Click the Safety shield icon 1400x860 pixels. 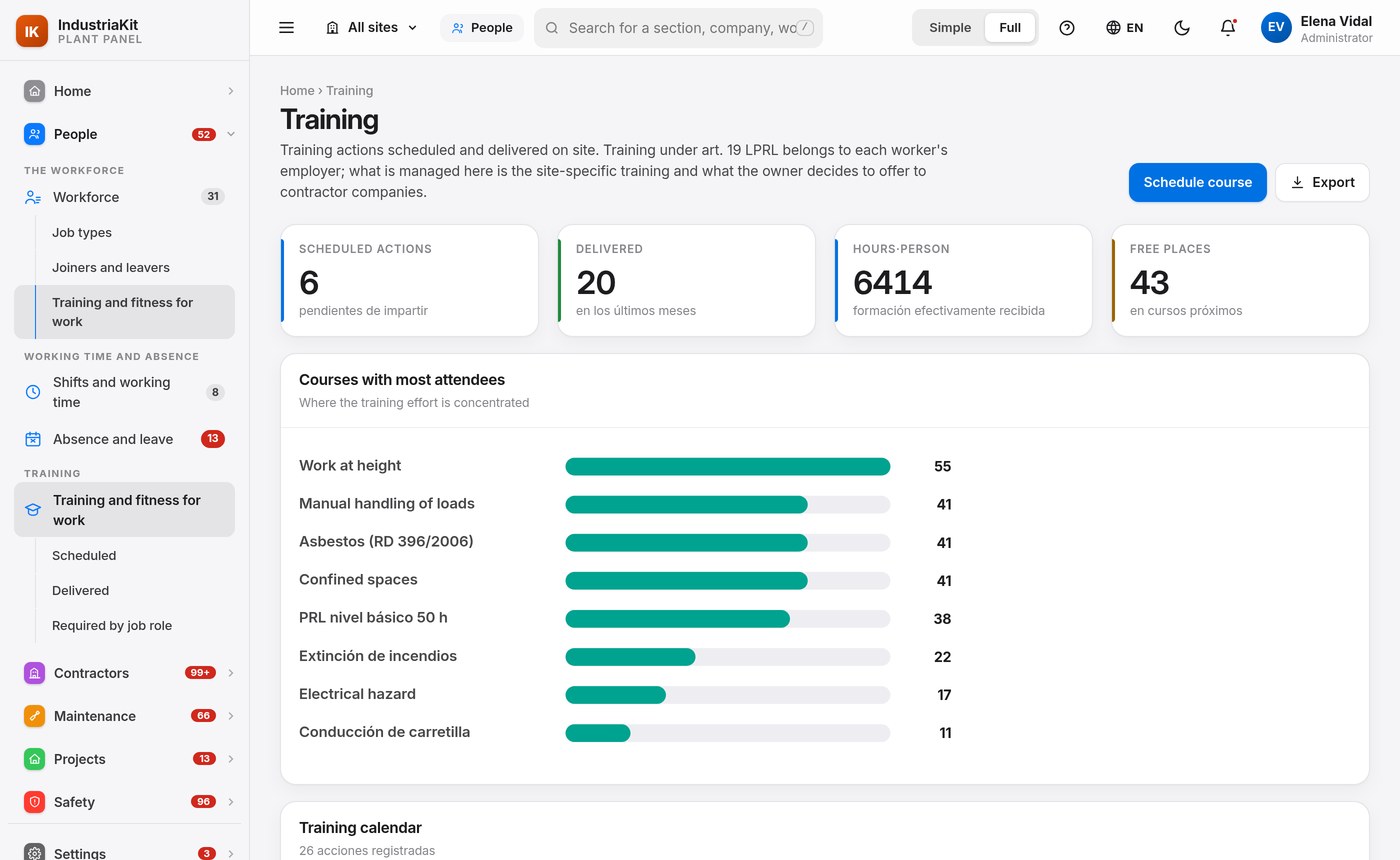[34, 802]
